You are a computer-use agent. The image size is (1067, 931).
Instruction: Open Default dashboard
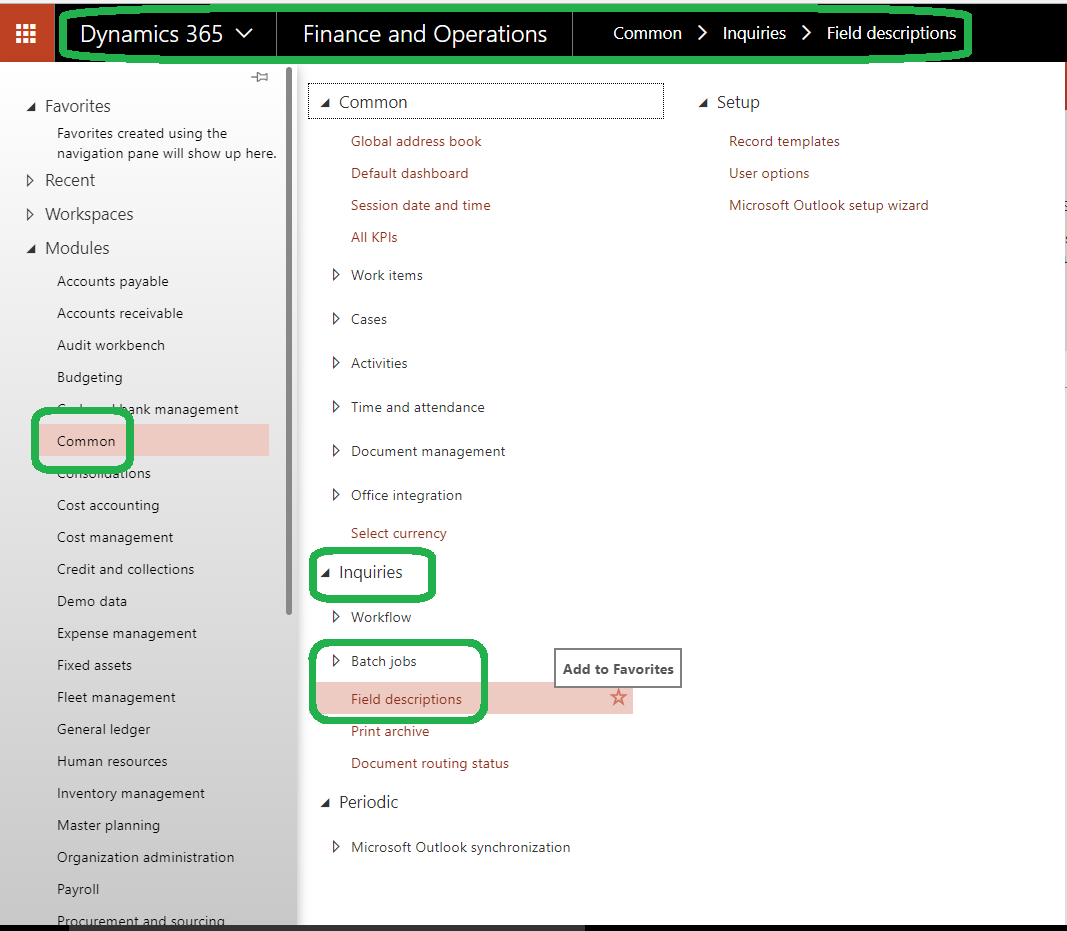[410, 174]
